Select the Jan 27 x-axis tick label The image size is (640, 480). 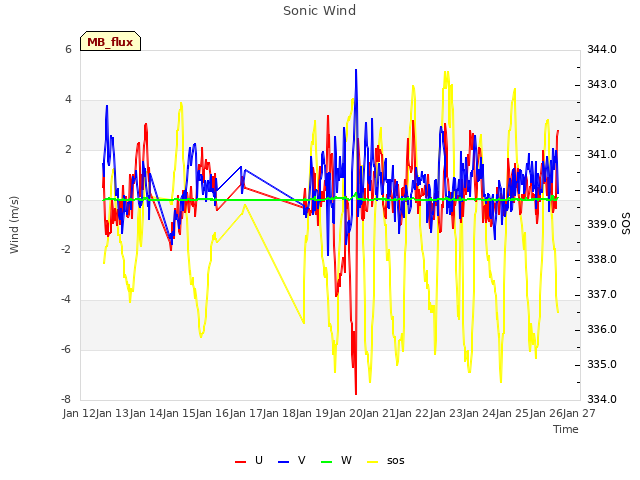click(x=579, y=413)
